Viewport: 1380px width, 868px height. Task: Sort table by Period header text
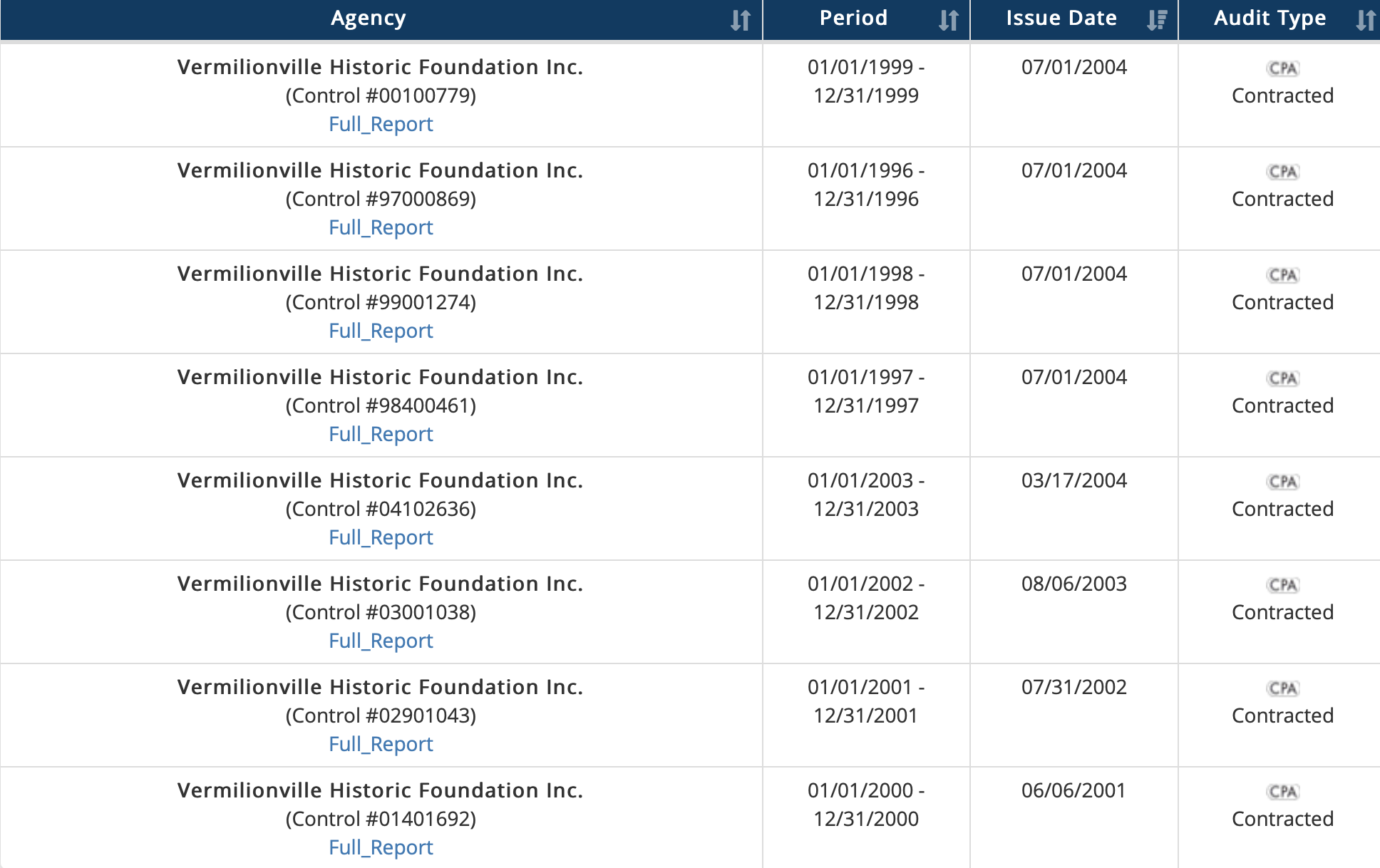tap(853, 19)
